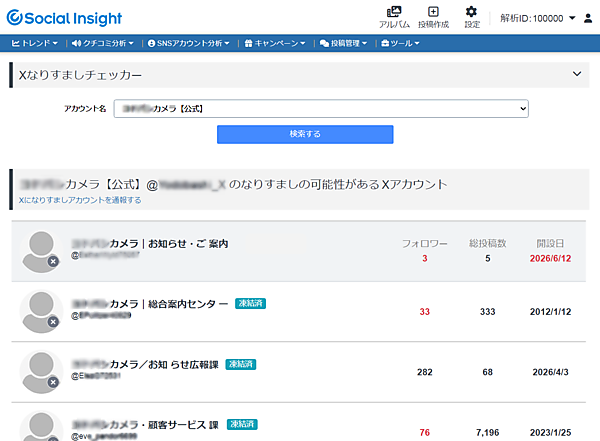The image size is (600, 441).
Task: Open the アカウント名 select box
Action: pos(321,109)
